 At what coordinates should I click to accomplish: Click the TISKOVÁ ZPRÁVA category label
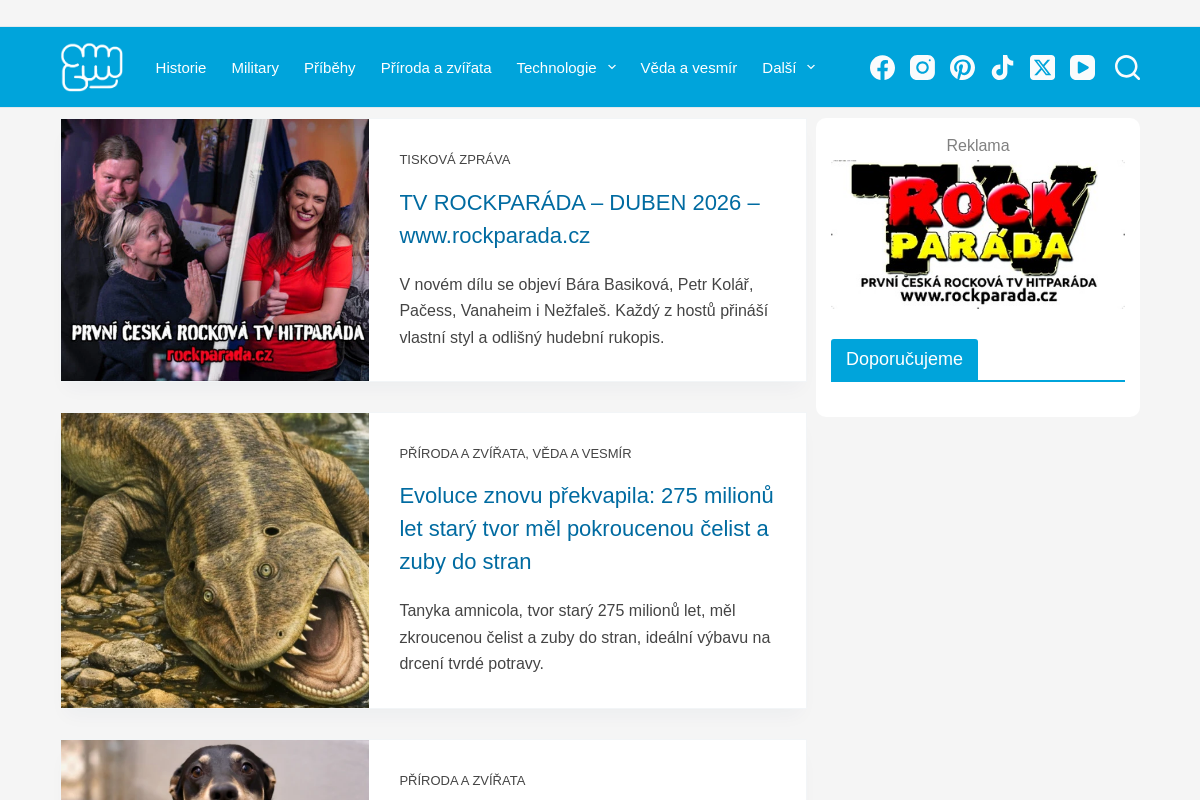[455, 159]
